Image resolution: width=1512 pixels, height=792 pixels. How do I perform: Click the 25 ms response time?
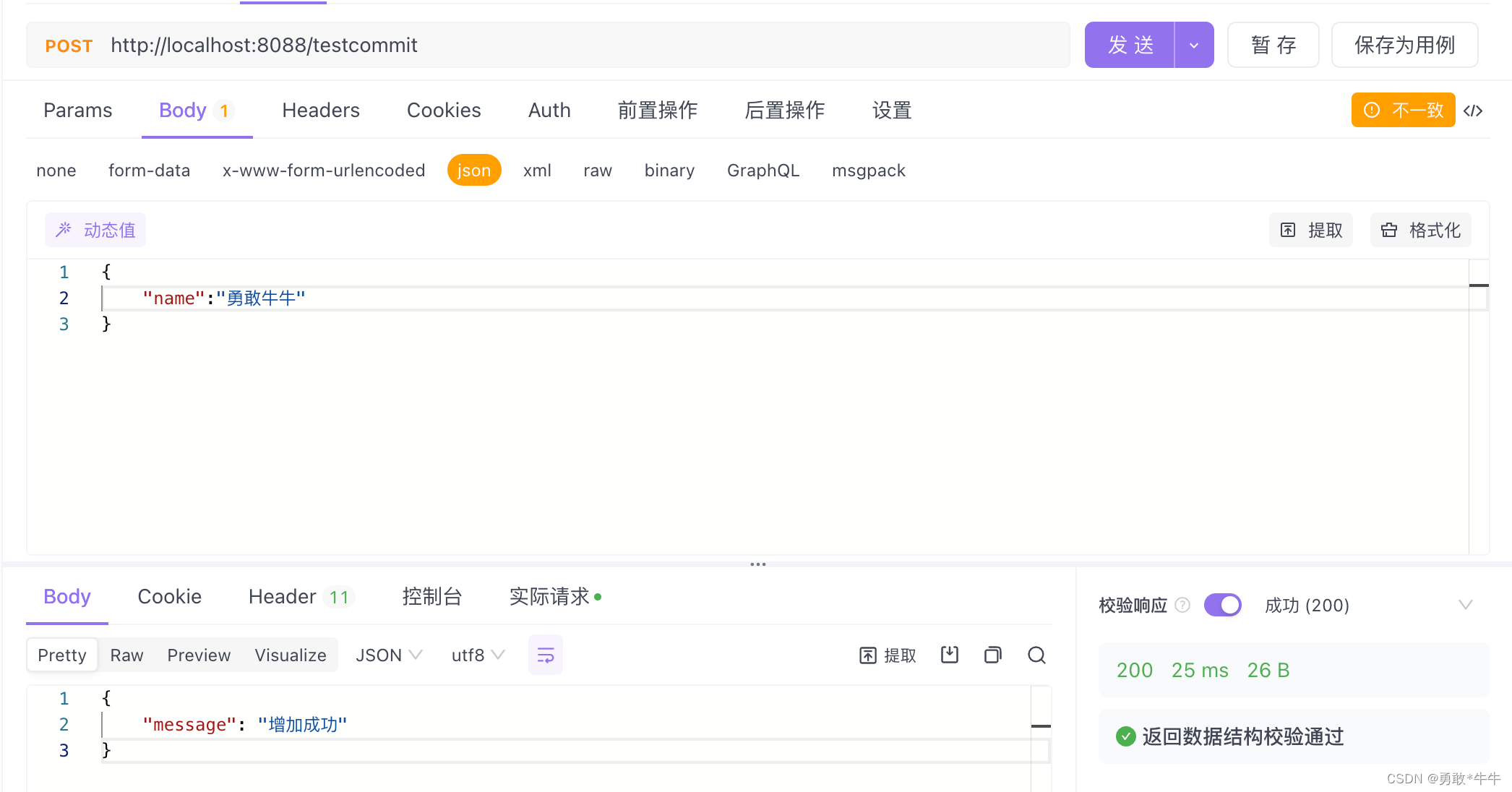(x=1200, y=670)
